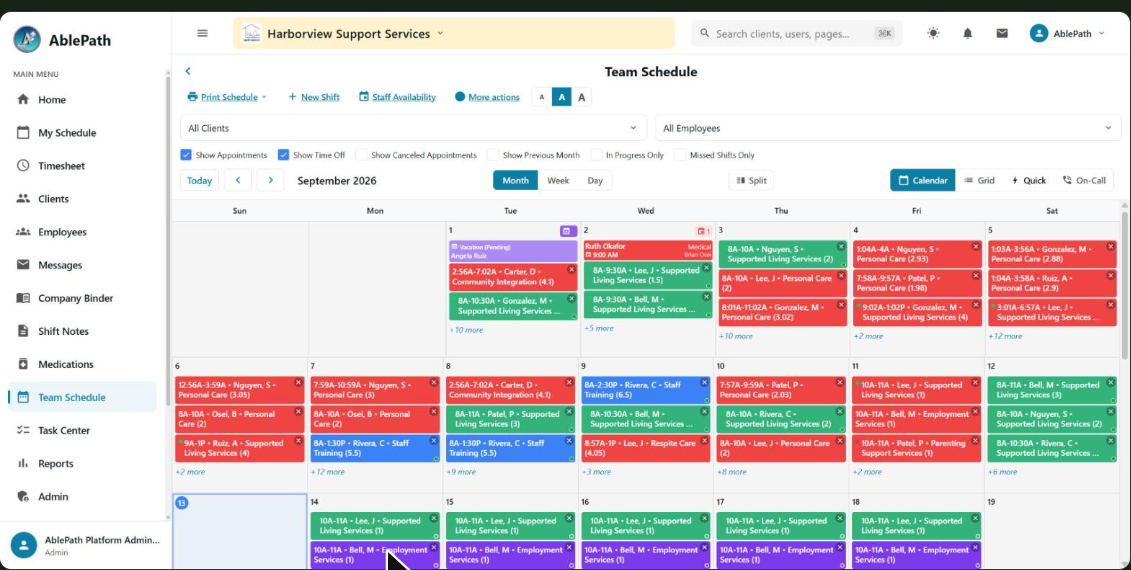The height and width of the screenshot is (570, 1131).
Task: Remove the Carter, D Community Integration shift on Sep 1
Action: tap(571, 269)
